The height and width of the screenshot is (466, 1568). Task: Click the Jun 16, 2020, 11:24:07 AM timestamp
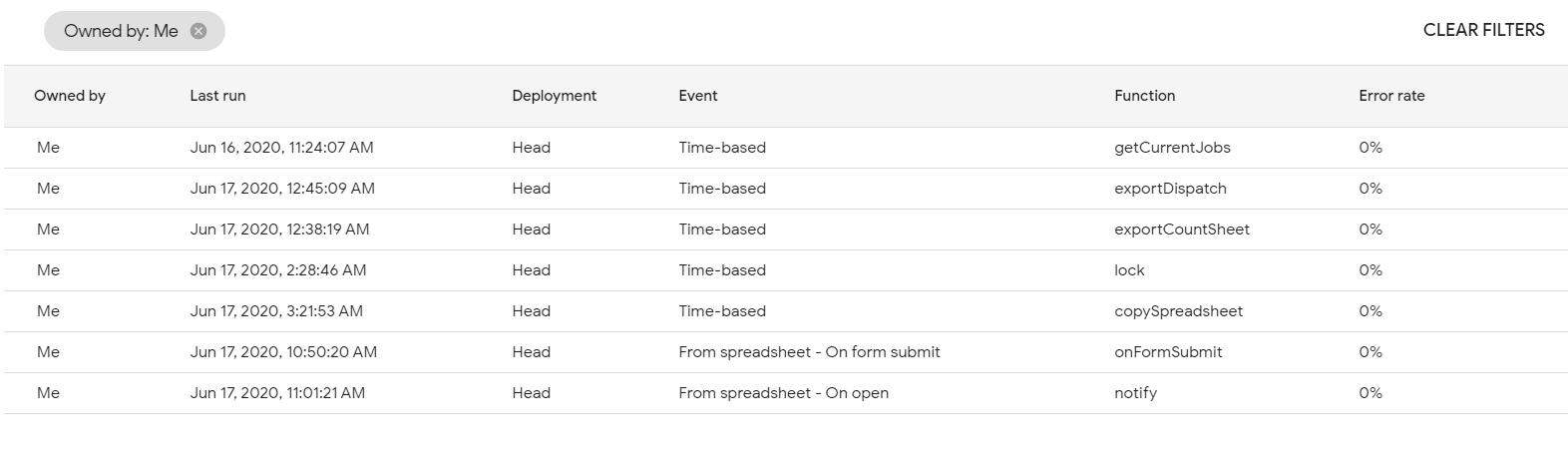tap(281, 148)
